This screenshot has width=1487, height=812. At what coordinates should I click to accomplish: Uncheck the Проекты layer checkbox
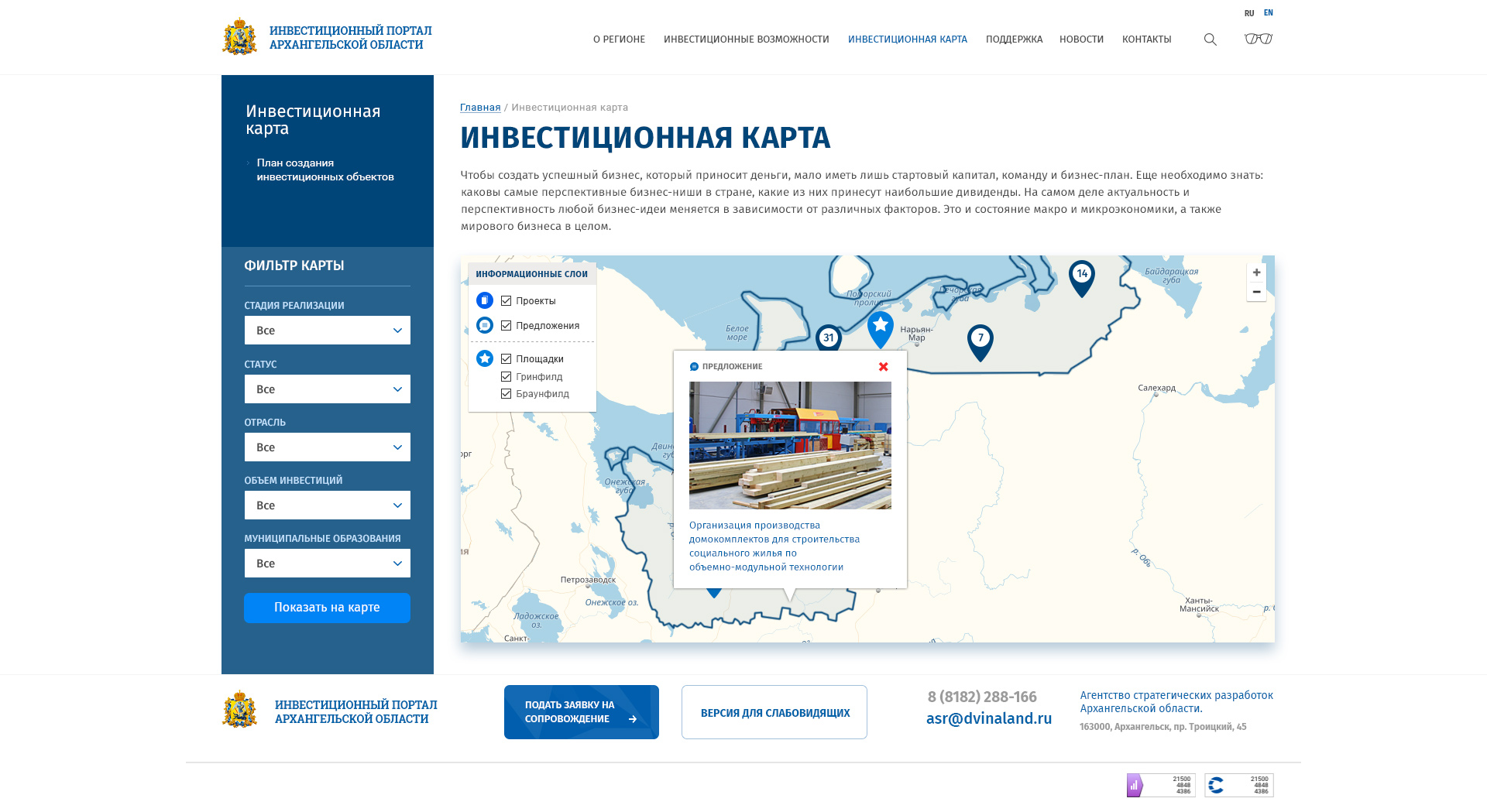click(506, 301)
